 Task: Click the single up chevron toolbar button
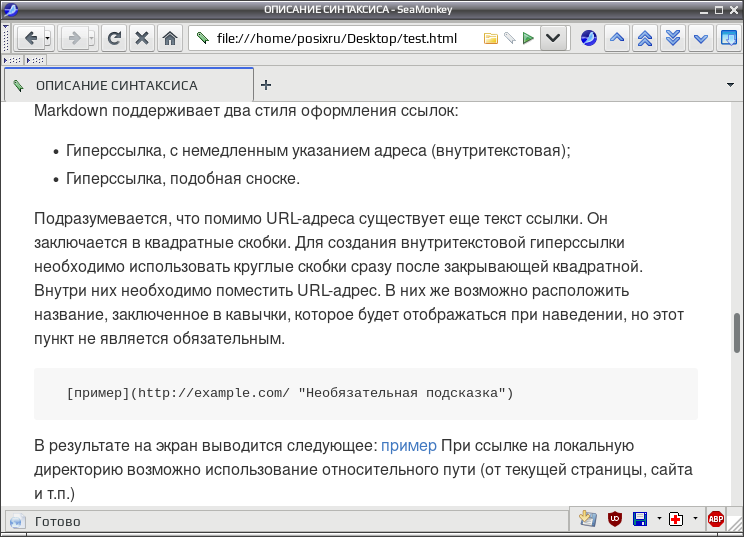click(x=617, y=38)
